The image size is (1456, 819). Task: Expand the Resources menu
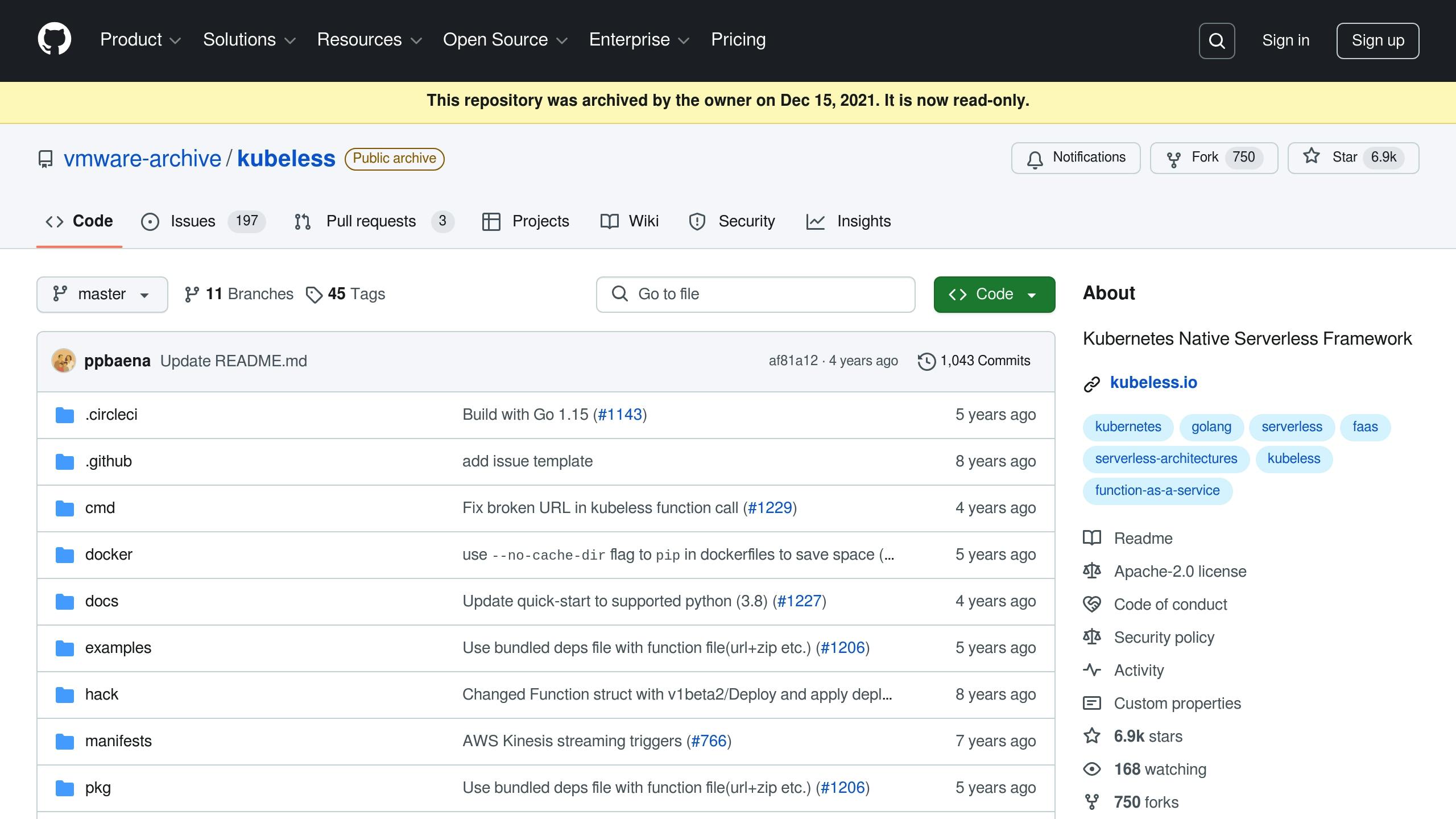pos(370,40)
